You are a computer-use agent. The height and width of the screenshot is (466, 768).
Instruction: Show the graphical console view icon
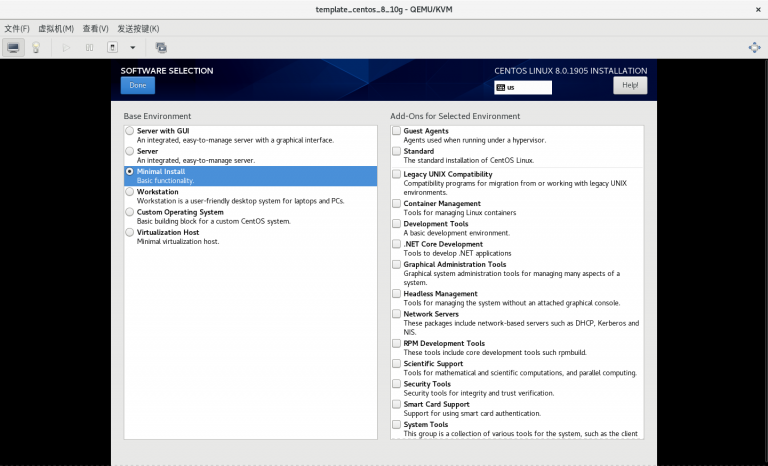pos(13,48)
